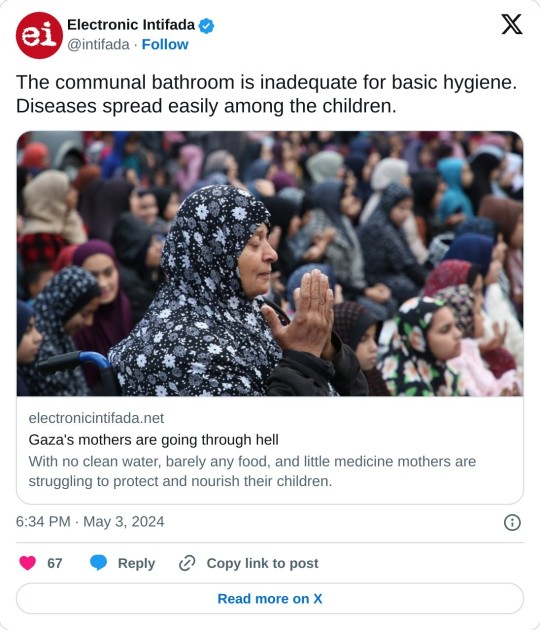Open the Electronic Intifada display name
Image resolution: width=540 pixels, height=630 pixels.
pos(131,25)
